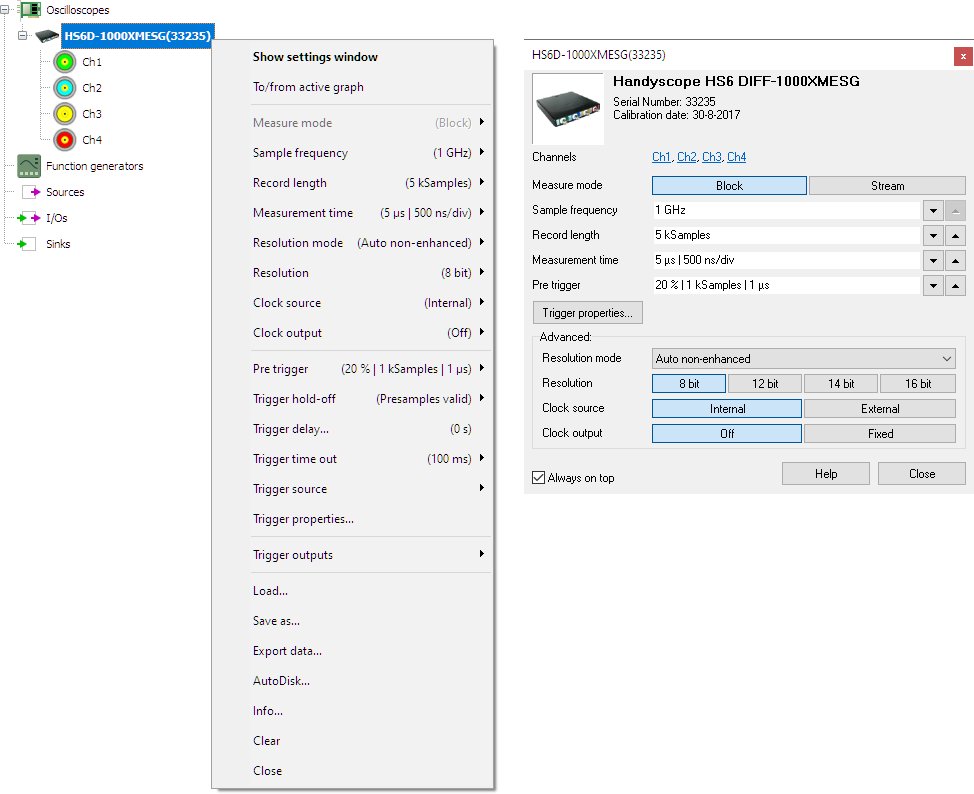Select the green Ch1 channel icon
This screenshot has height=794, width=974.
pyautogui.click(x=65, y=62)
